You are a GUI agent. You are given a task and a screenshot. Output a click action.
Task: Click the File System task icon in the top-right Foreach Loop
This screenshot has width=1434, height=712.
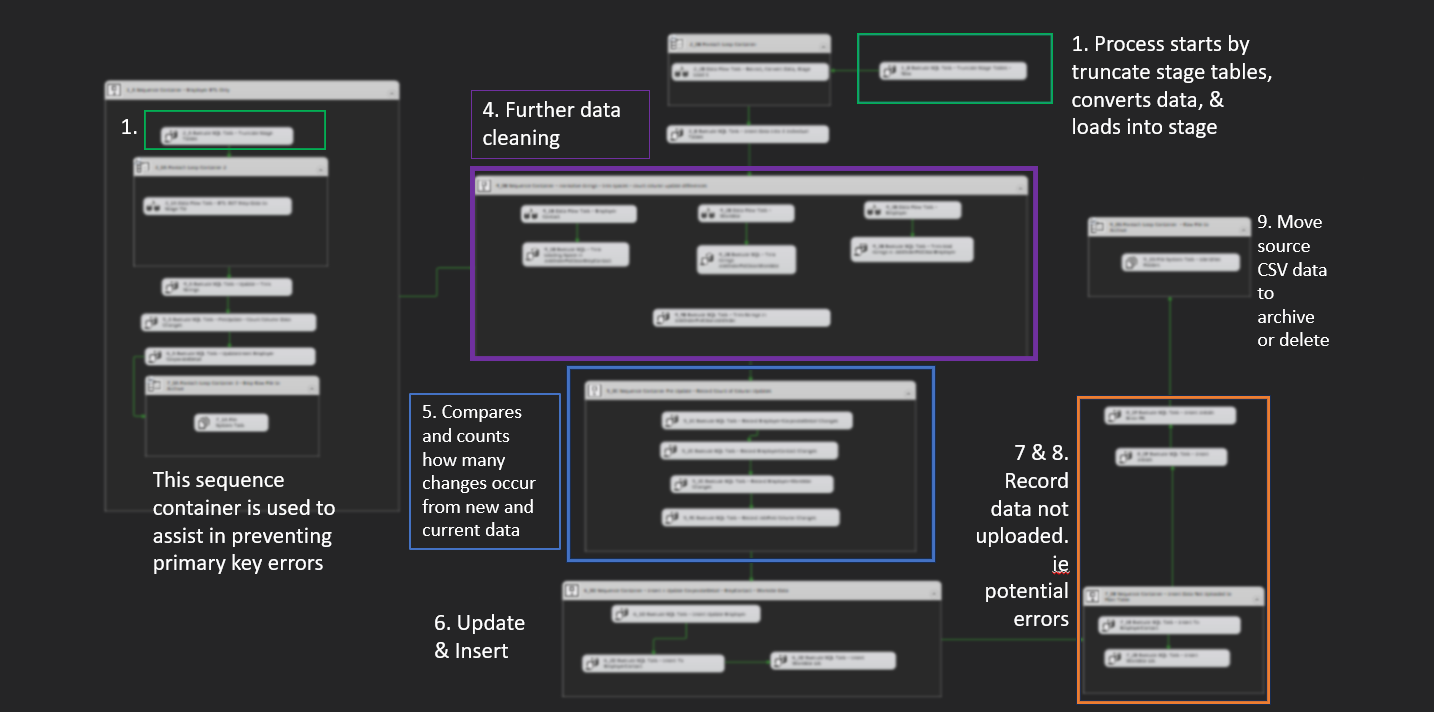1130,263
